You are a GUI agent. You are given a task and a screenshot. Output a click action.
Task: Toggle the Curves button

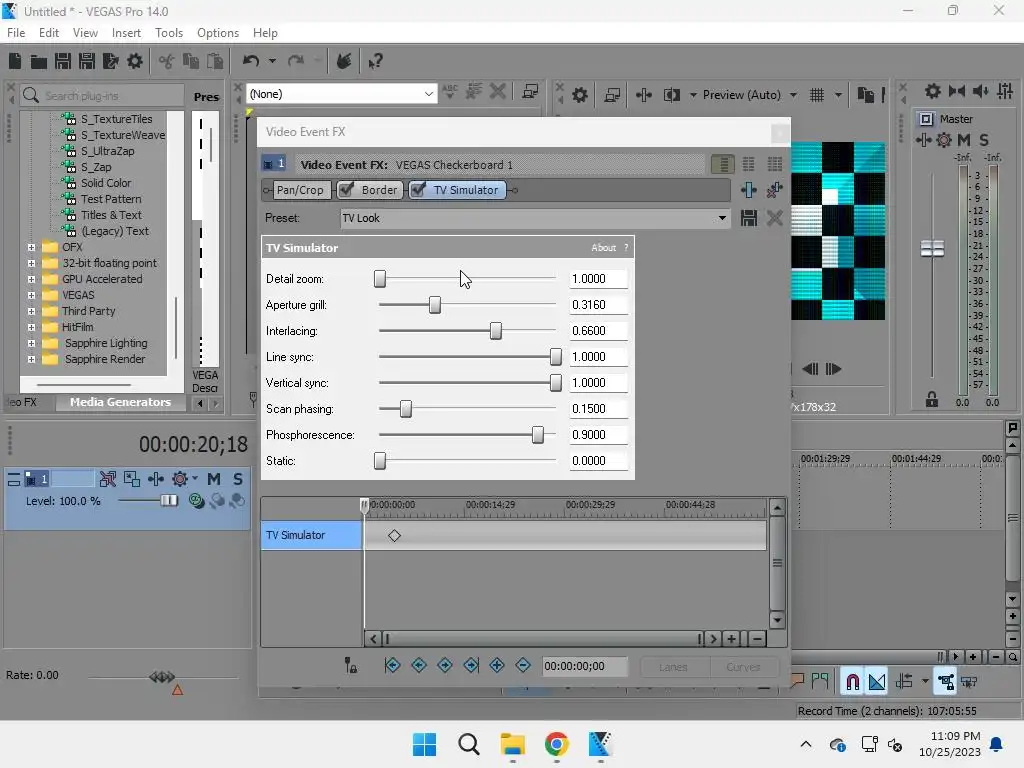(743, 667)
